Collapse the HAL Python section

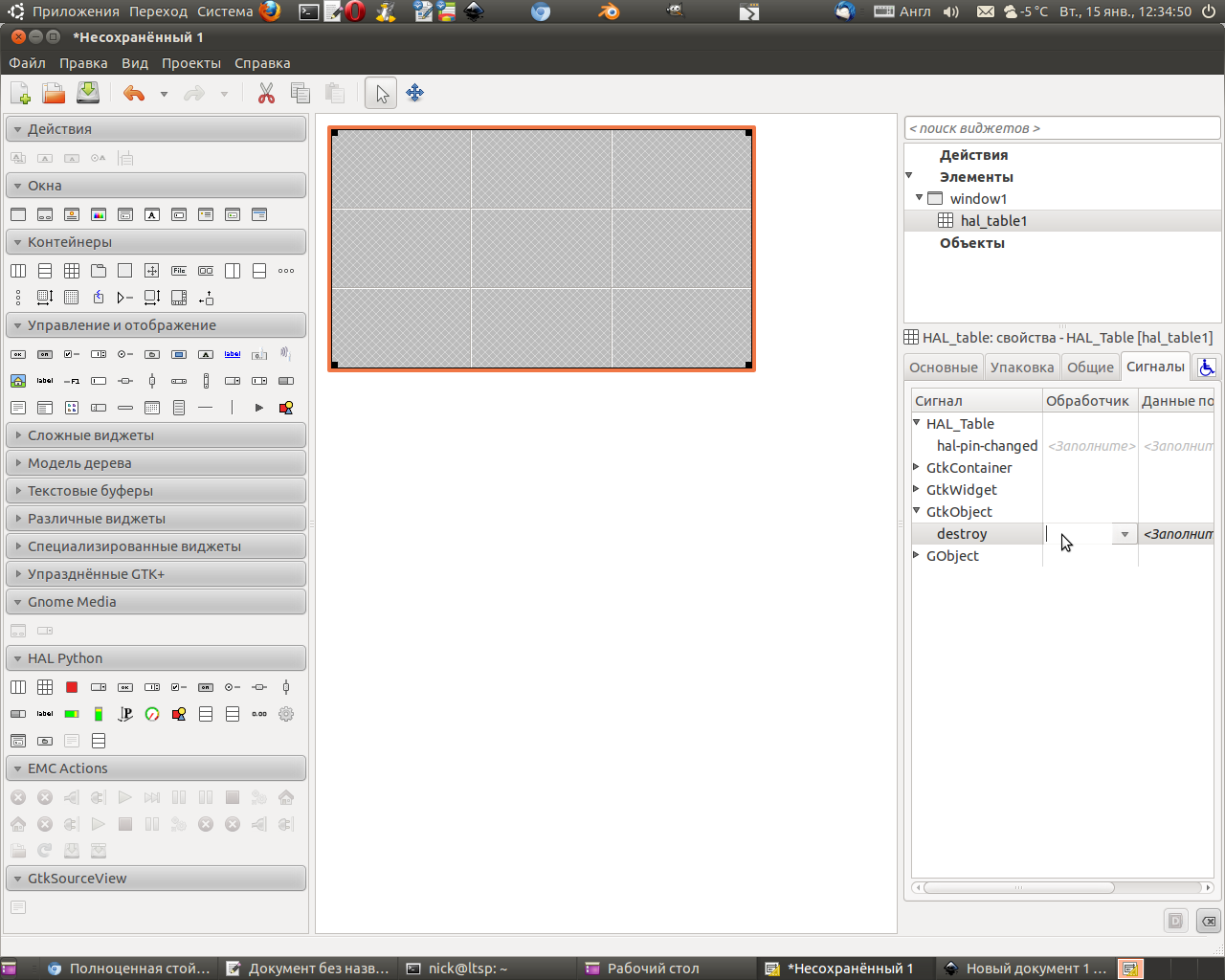156,658
